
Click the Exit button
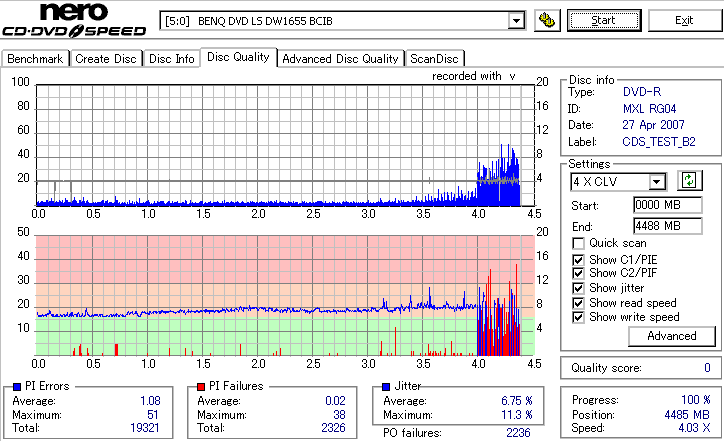[x=684, y=21]
